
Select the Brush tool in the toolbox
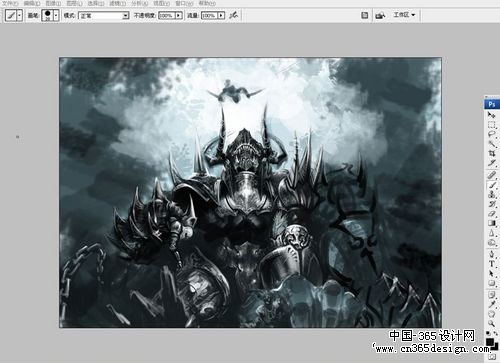(x=492, y=185)
